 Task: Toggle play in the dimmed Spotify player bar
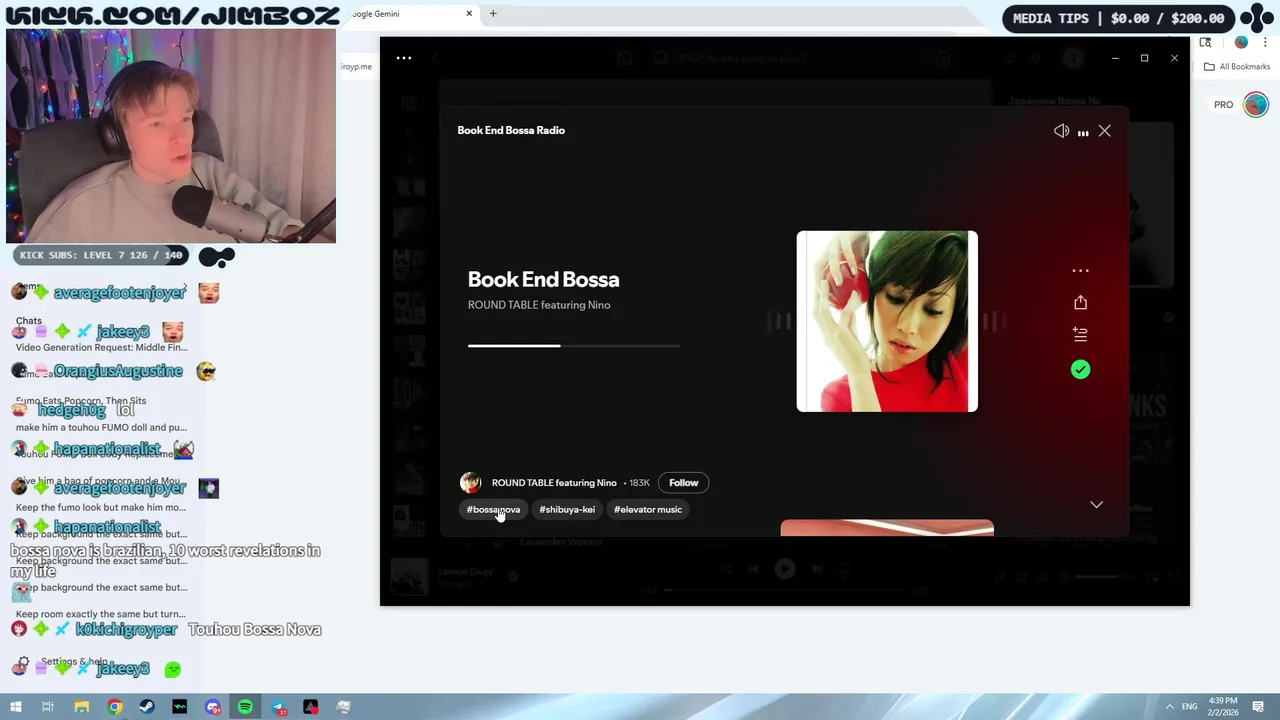pos(785,569)
